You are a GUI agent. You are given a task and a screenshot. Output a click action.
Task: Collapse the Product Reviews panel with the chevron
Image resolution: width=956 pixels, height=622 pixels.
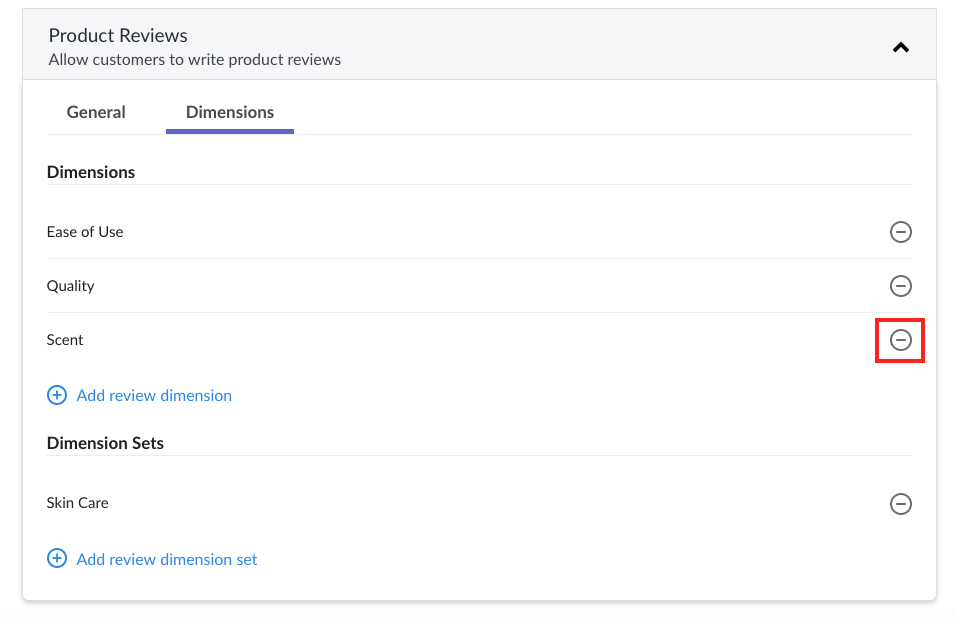pos(901,48)
